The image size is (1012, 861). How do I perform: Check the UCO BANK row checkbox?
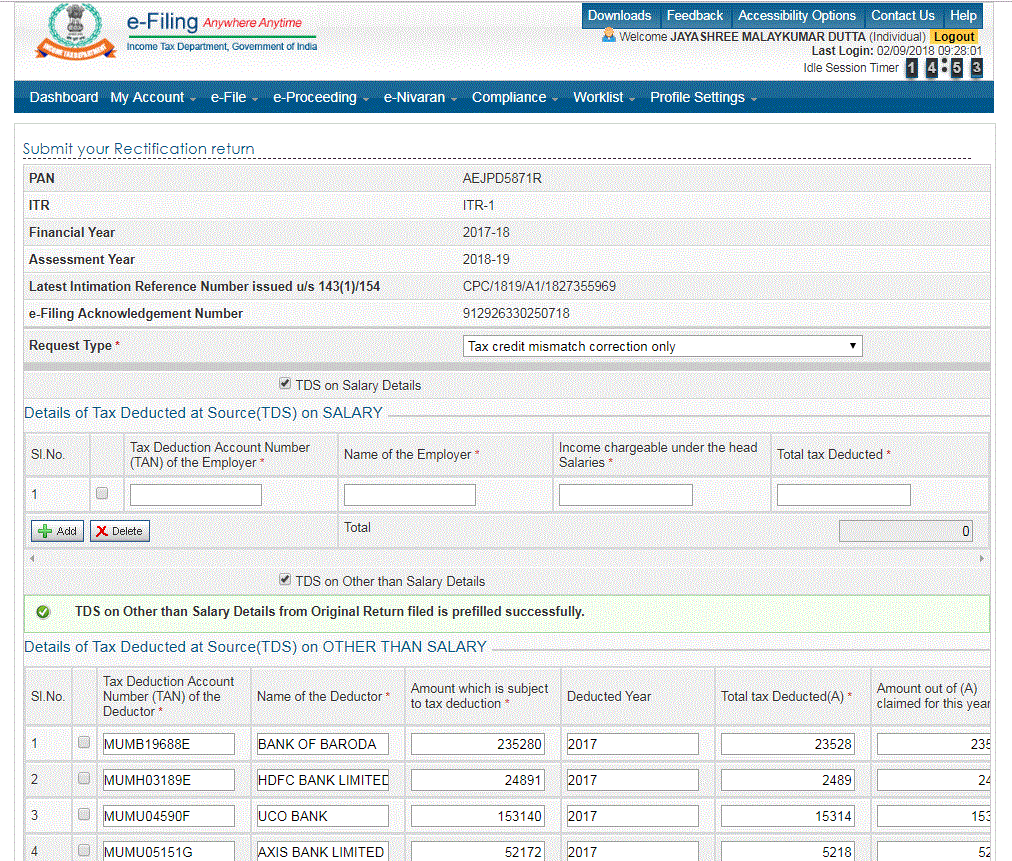click(84, 815)
